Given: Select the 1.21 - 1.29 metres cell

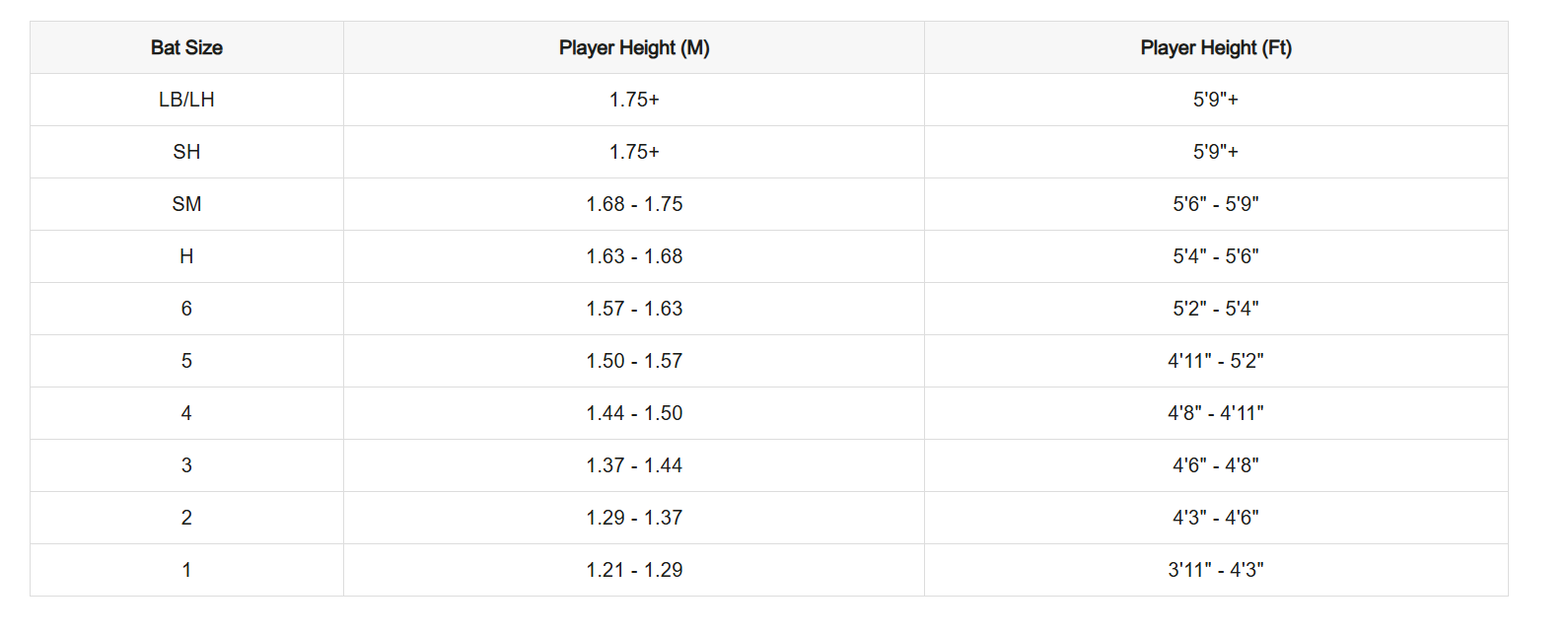Looking at the screenshot, I should 634,570.
